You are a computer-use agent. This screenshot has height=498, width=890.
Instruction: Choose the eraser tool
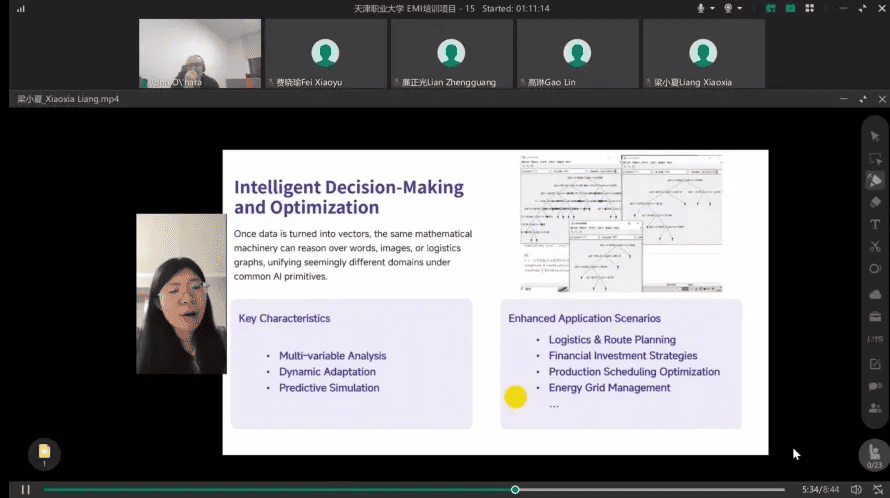(x=875, y=202)
